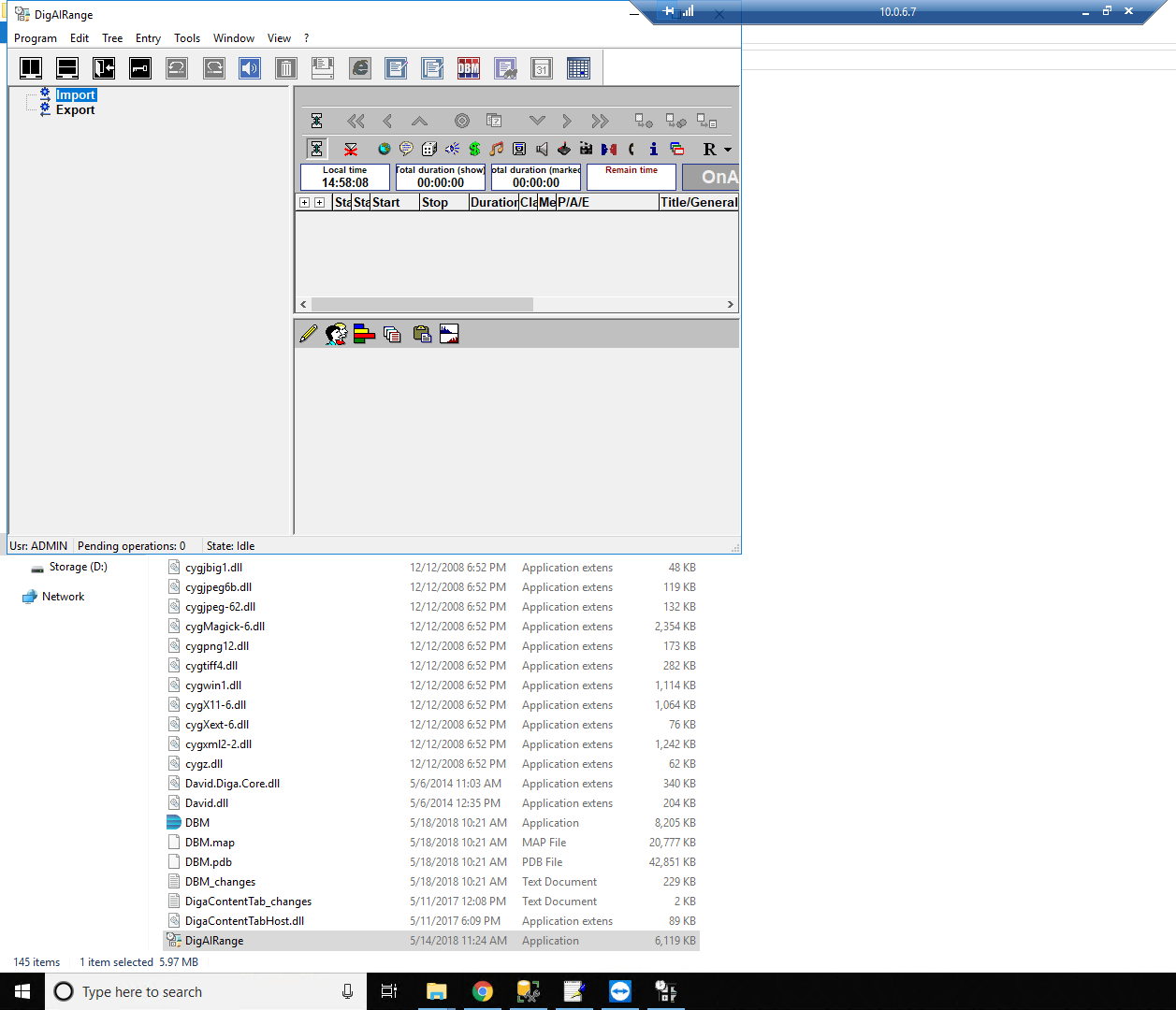Click the green dollar sign filter icon
The height and width of the screenshot is (1010, 1176).
pyautogui.click(x=474, y=149)
